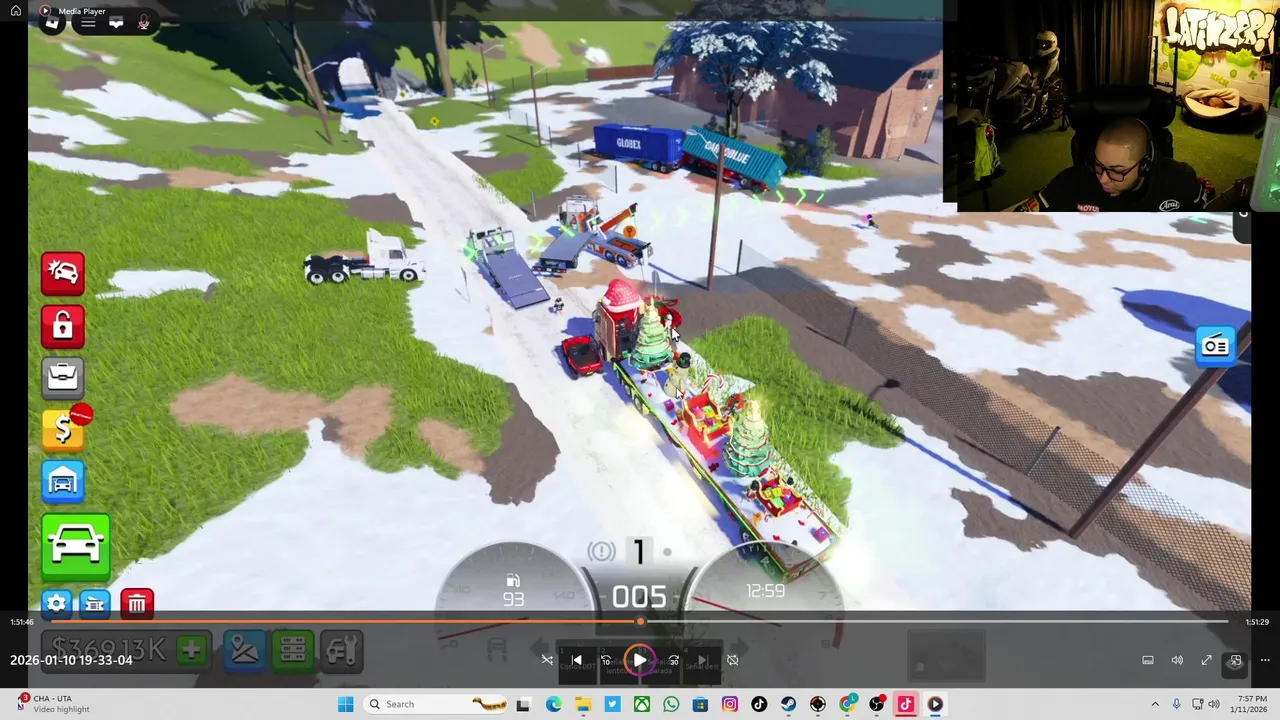Open the captions and subtitles menu
1280x720 pixels.
(1148, 660)
